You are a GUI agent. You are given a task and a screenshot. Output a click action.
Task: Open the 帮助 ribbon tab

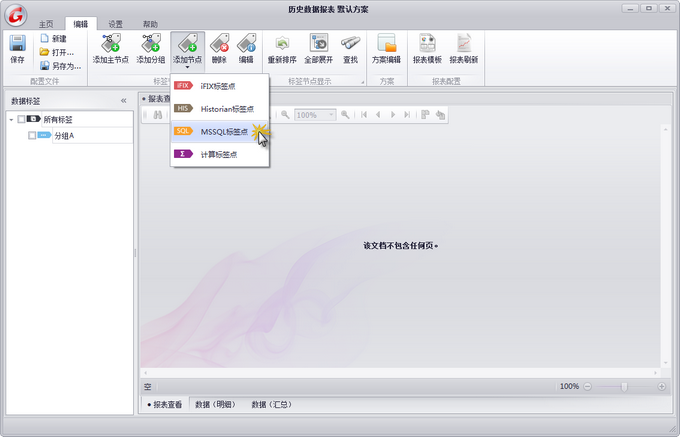(x=150, y=24)
